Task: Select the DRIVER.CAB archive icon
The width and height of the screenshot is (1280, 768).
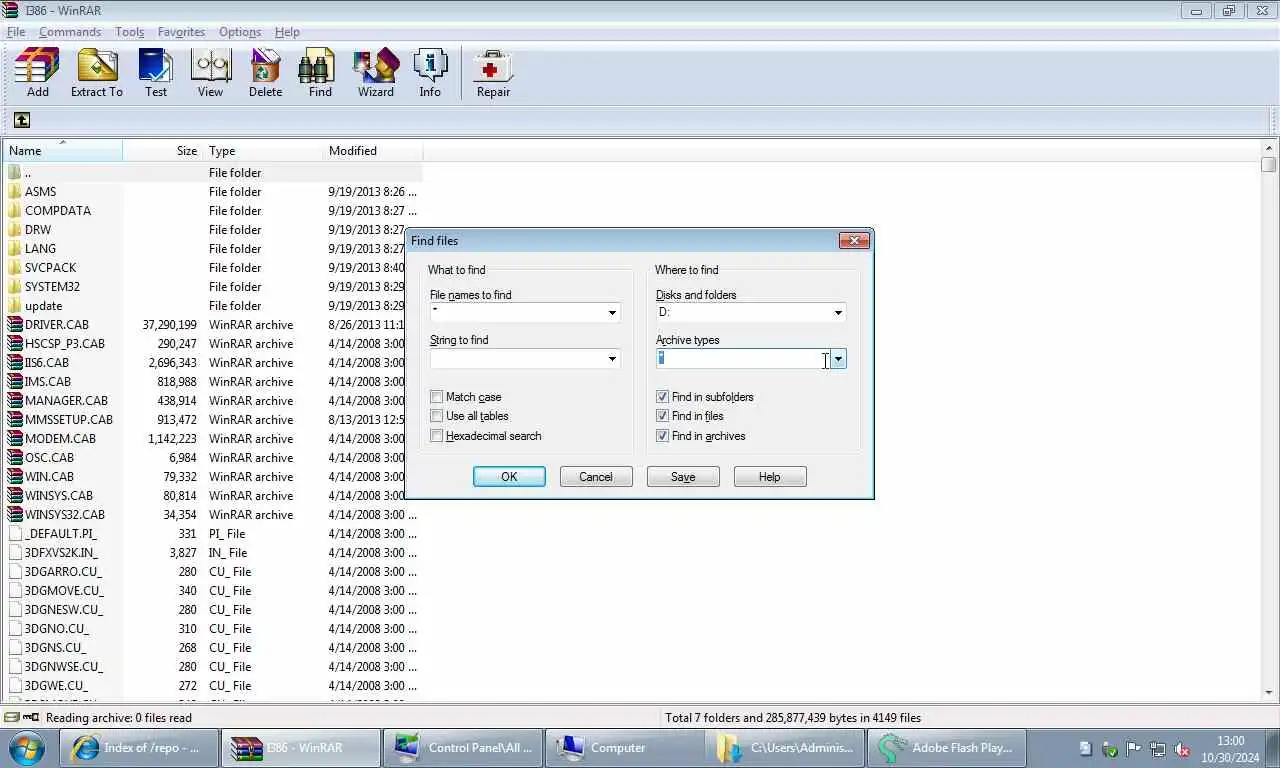Action: click(14, 324)
